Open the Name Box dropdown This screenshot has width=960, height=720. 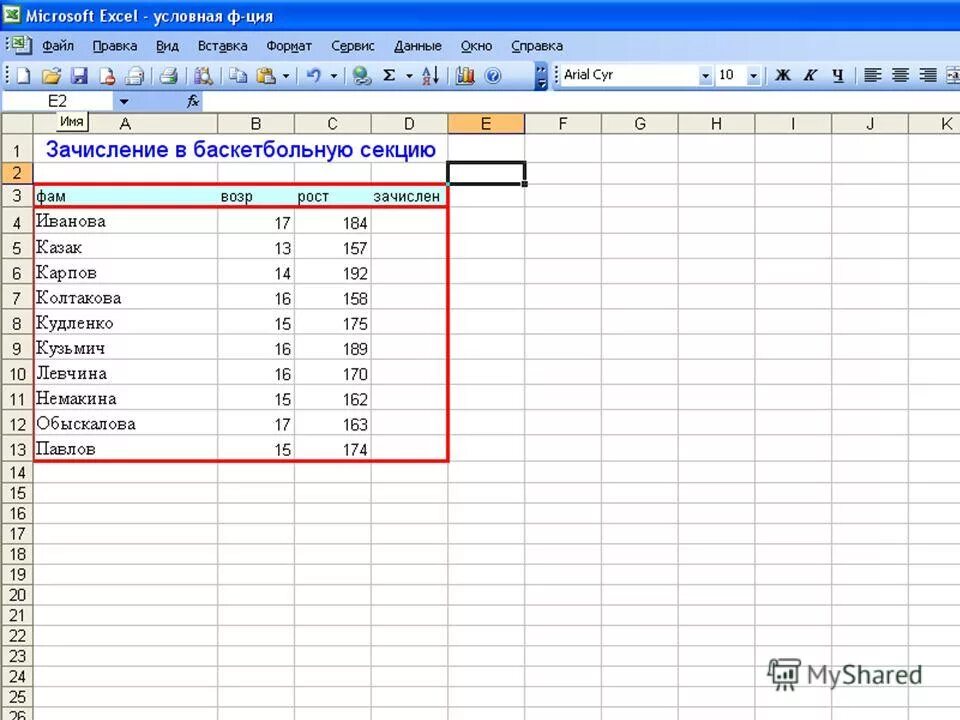point(123,100)
